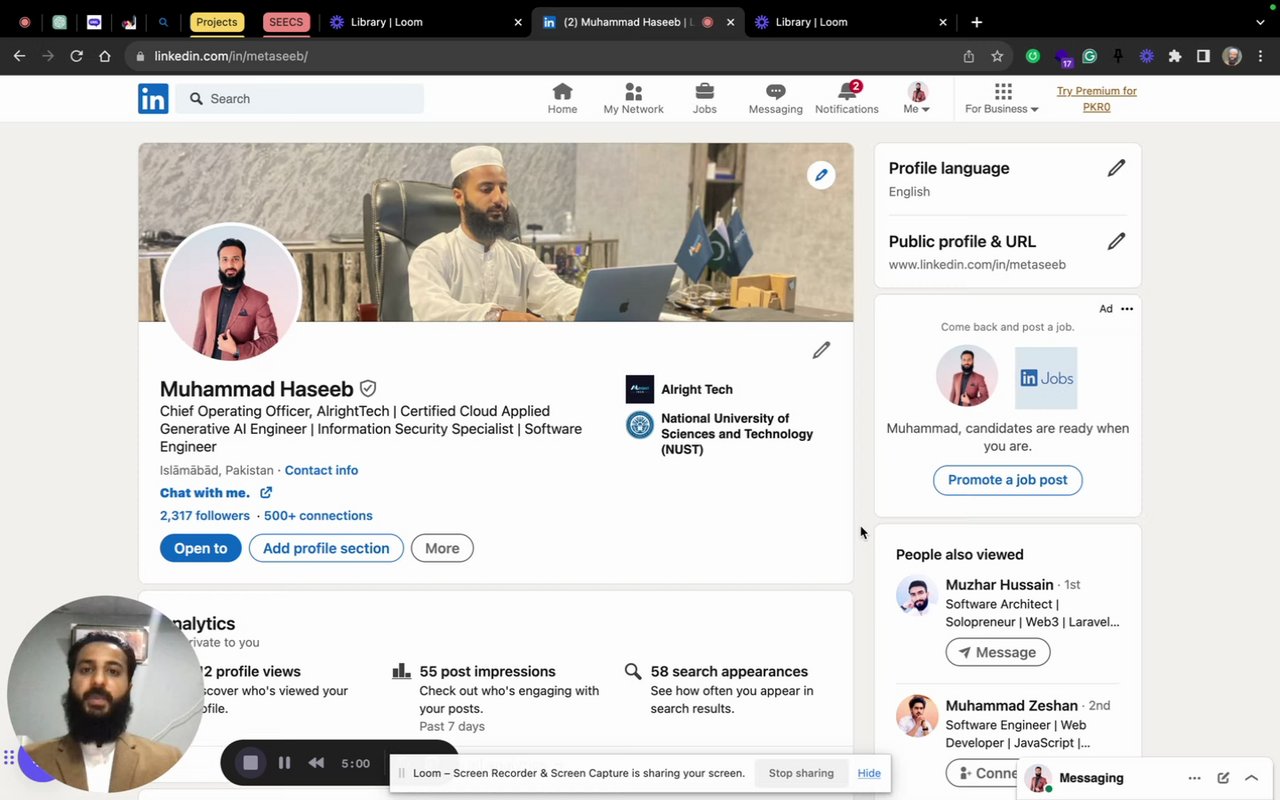Click Stop sharing button

click(801, 773)
